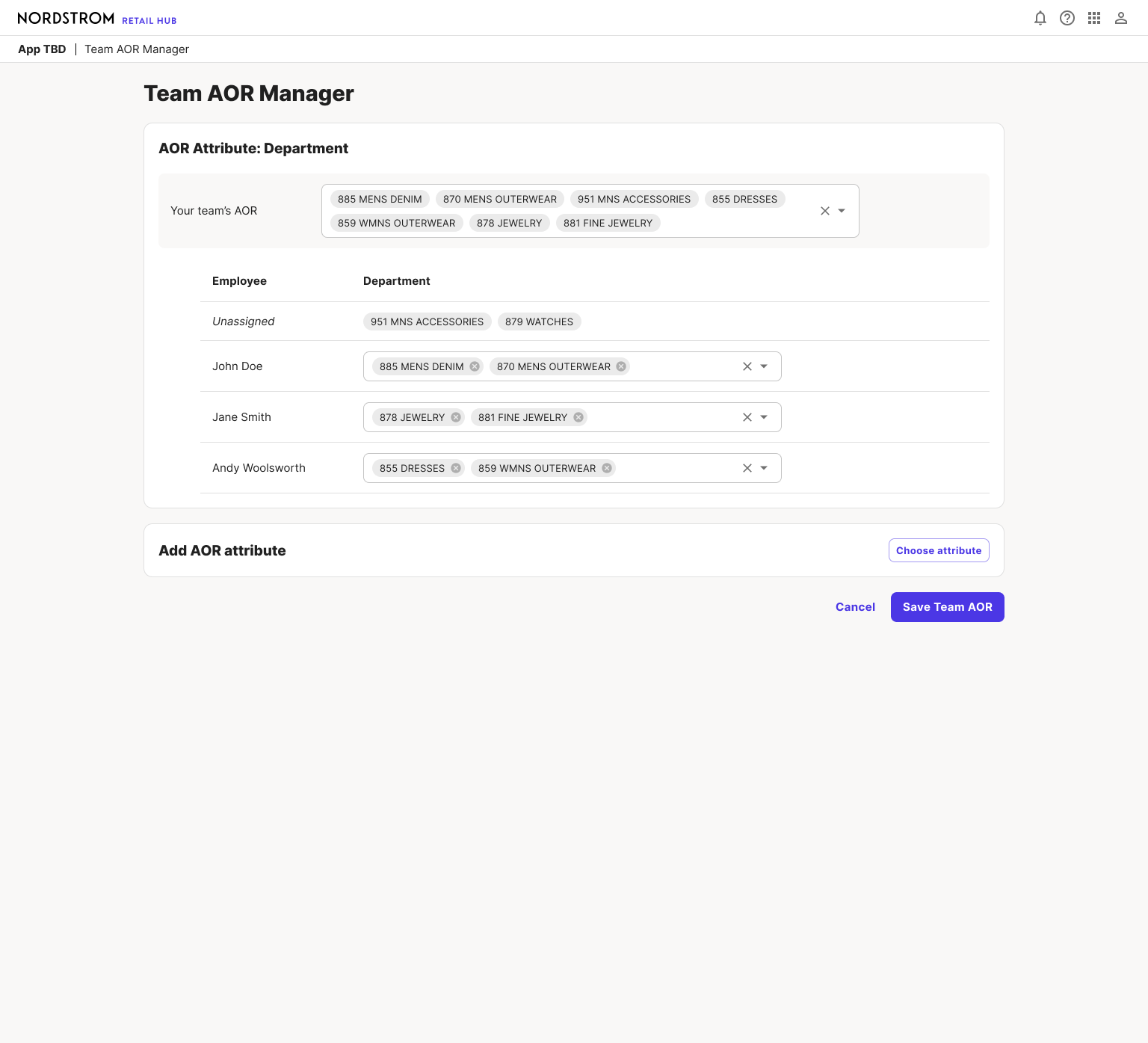Click the unassigned 879 WATCHES chip

[540, 321]
